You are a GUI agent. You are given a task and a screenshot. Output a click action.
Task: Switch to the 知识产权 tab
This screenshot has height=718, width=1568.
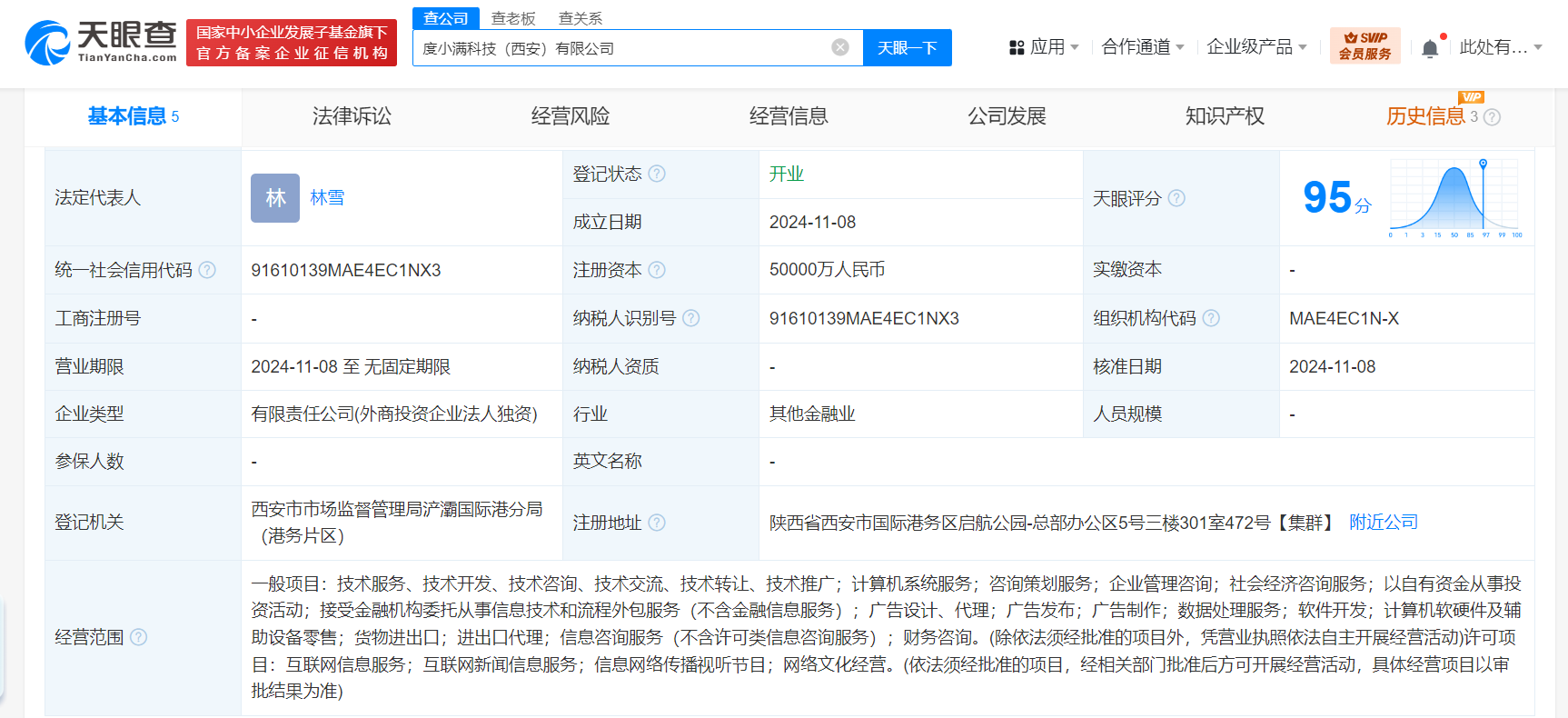1224,116
